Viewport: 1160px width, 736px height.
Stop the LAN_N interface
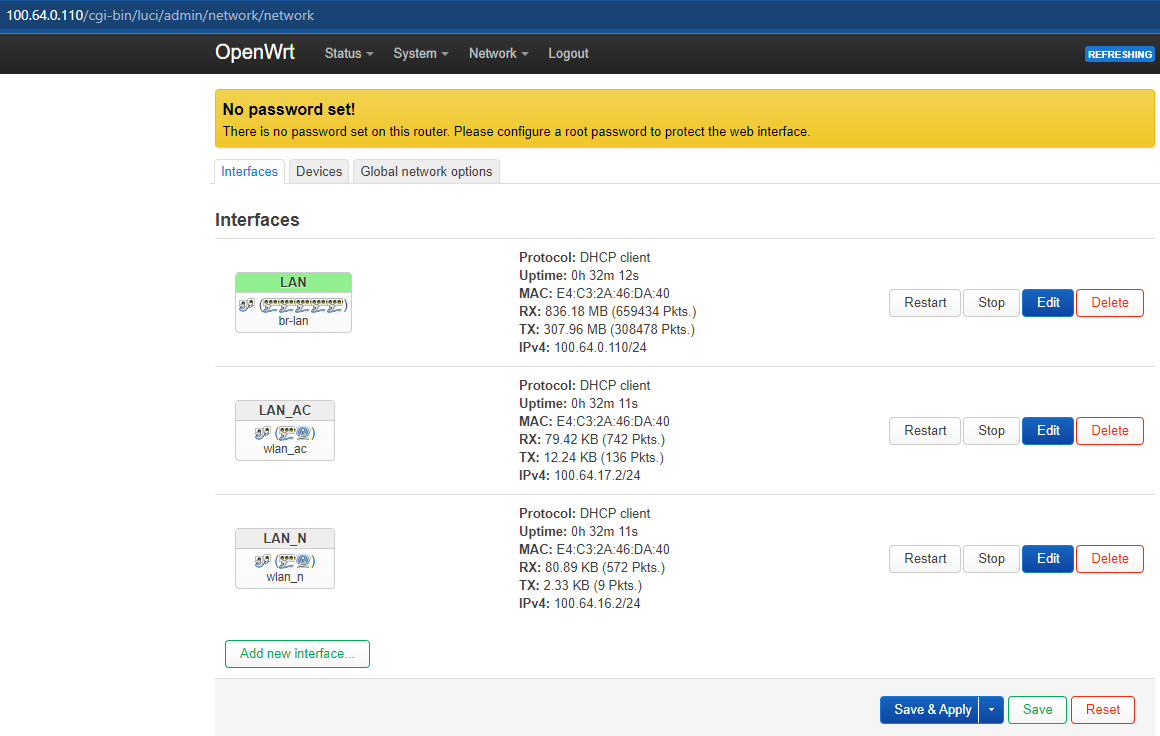tap(991, 559)
